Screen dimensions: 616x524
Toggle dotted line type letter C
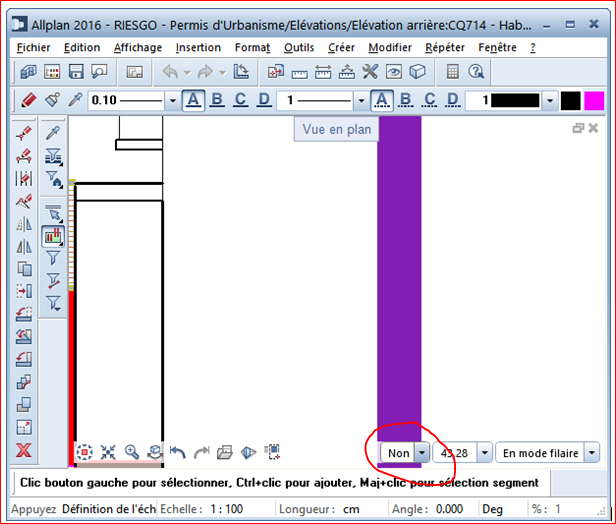coord(429,100)
